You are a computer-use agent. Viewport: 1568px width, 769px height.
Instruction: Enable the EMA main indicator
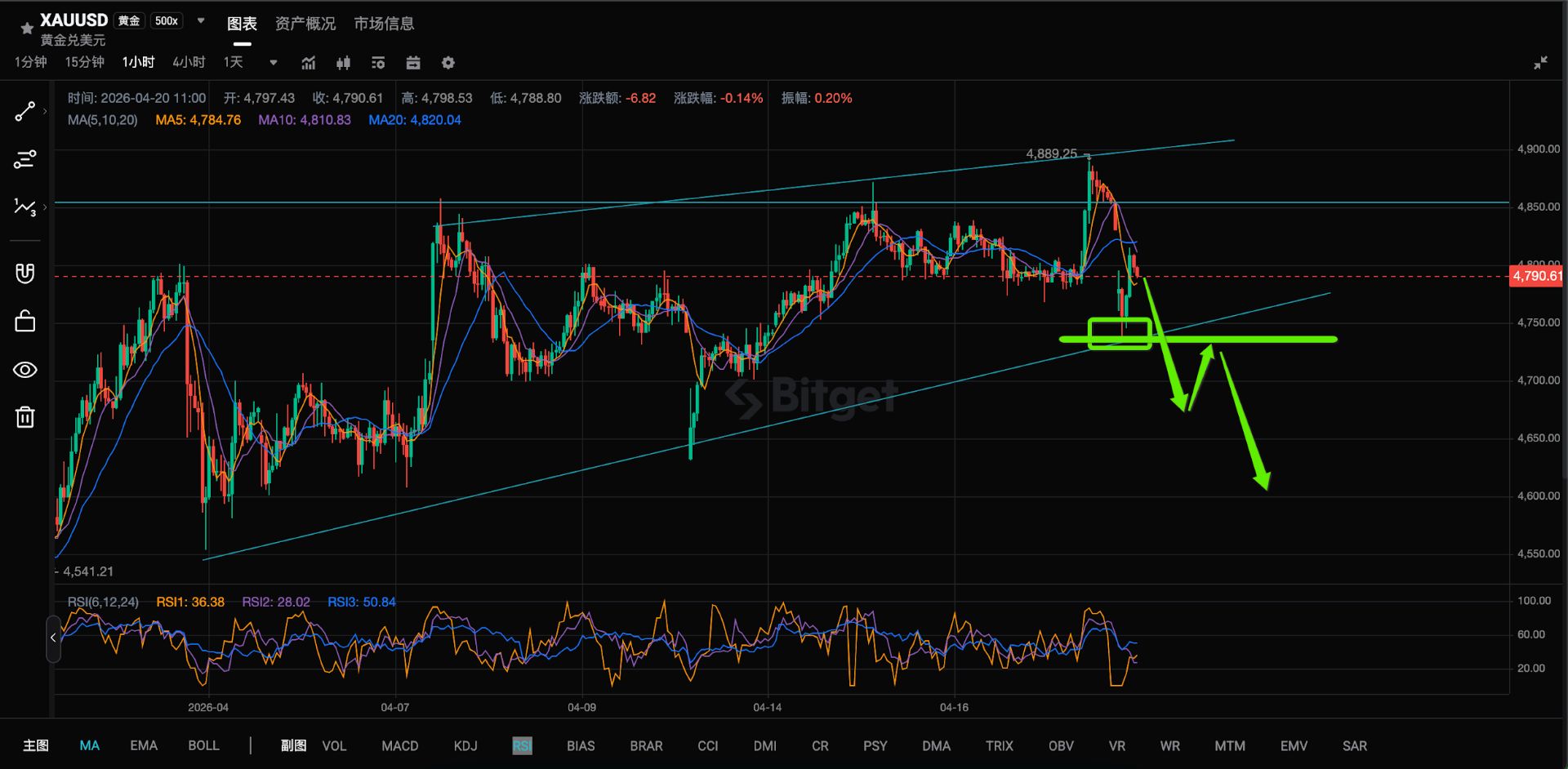click(144, 745)
